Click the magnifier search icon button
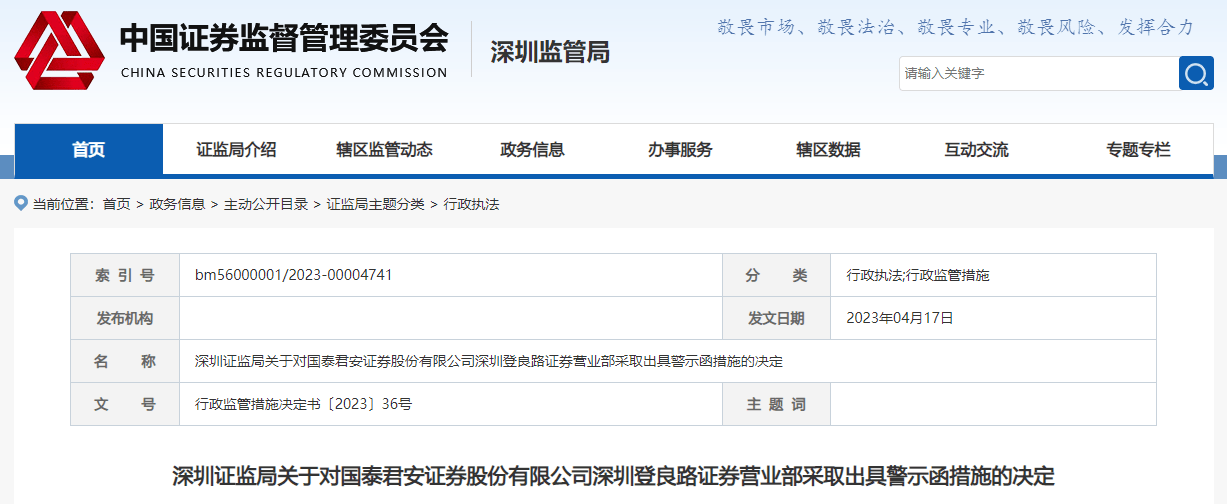Screen dimensions: 1227x504 (x=1196, y=73)
